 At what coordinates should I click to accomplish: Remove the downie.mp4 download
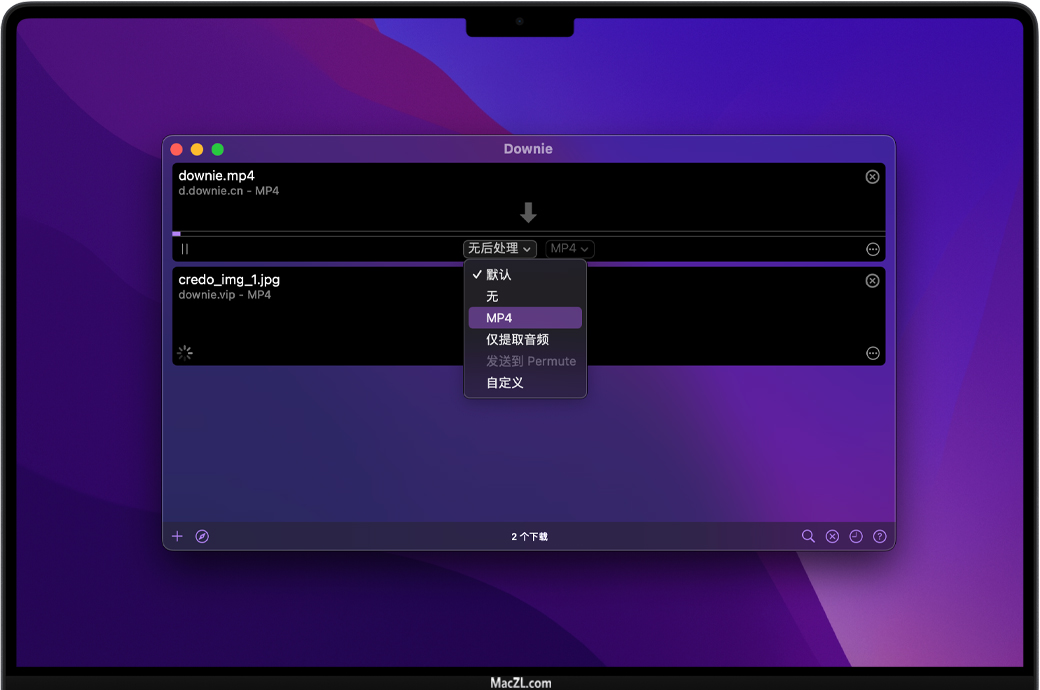872,177
